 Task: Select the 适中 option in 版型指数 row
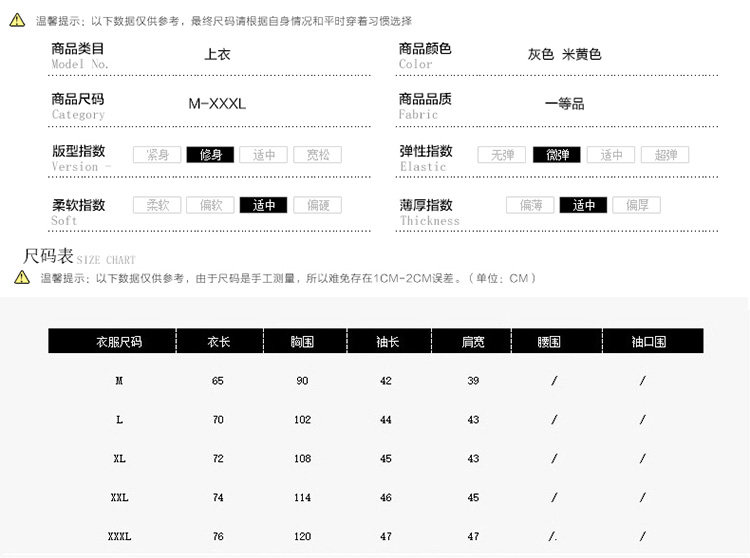point(264,155)
